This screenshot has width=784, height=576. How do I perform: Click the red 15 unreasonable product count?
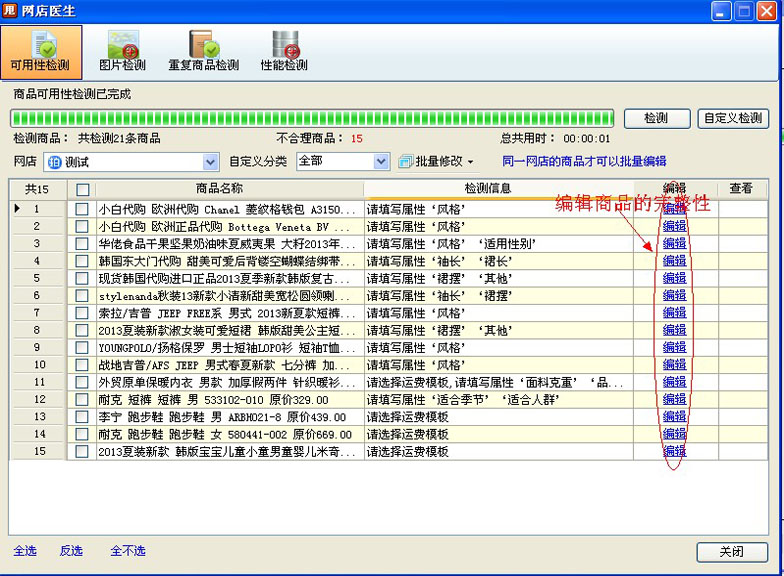(356, 139)
